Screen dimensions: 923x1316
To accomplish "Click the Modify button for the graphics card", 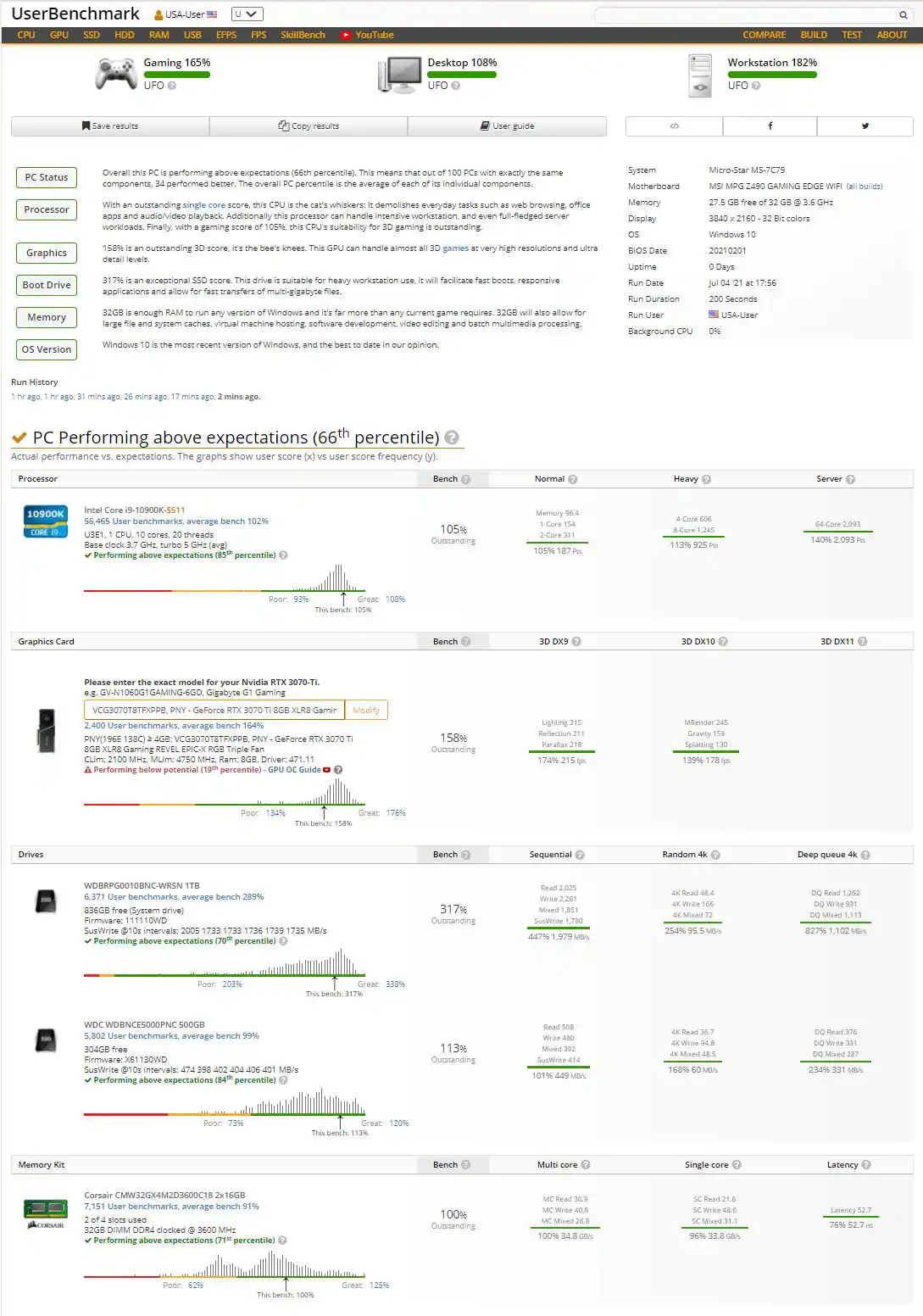I will [365, 710].
